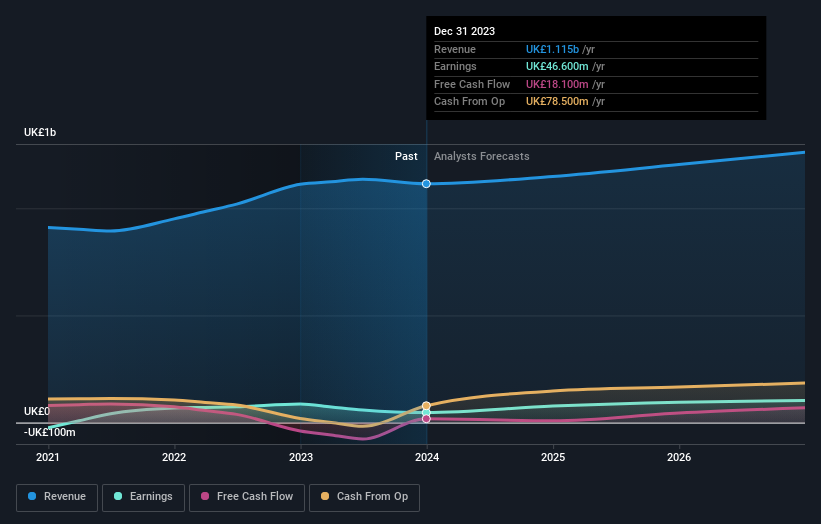Image resolution: width=821 pixels, height=524 pixels.
Task: Click the blue Revenue data point at 2024
Action: (426, 184)
